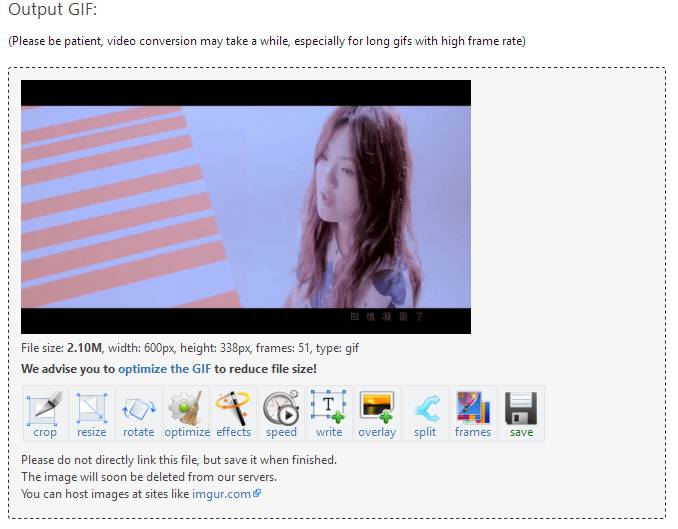
Task: Click the 'Please be patient' notice text
Action: point(267,42)
